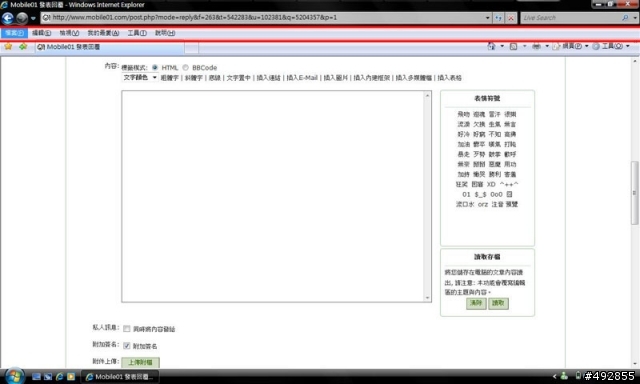Open the 文字顏色 dropdown
This screenshot has height=384, width=640.
[x=140, y=78]
